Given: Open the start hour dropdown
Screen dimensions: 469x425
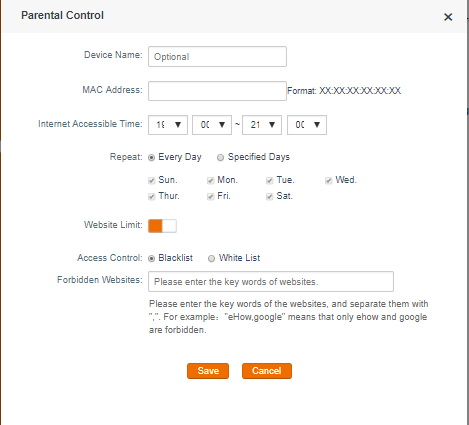Looking at the screenshot, I should 168,125.
